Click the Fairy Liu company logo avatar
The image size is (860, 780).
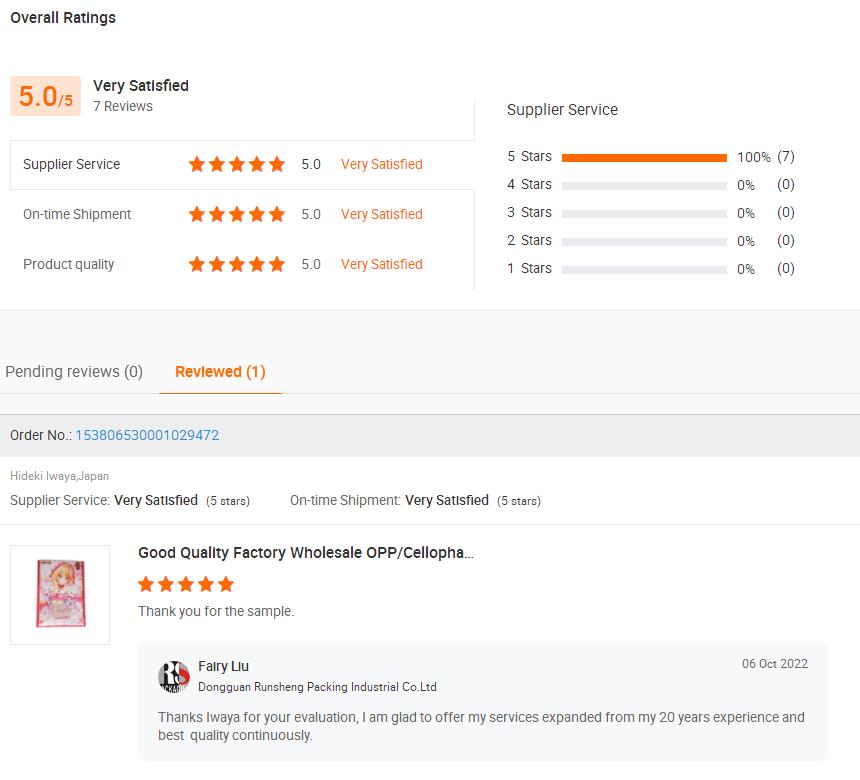(x=174, y=676)
